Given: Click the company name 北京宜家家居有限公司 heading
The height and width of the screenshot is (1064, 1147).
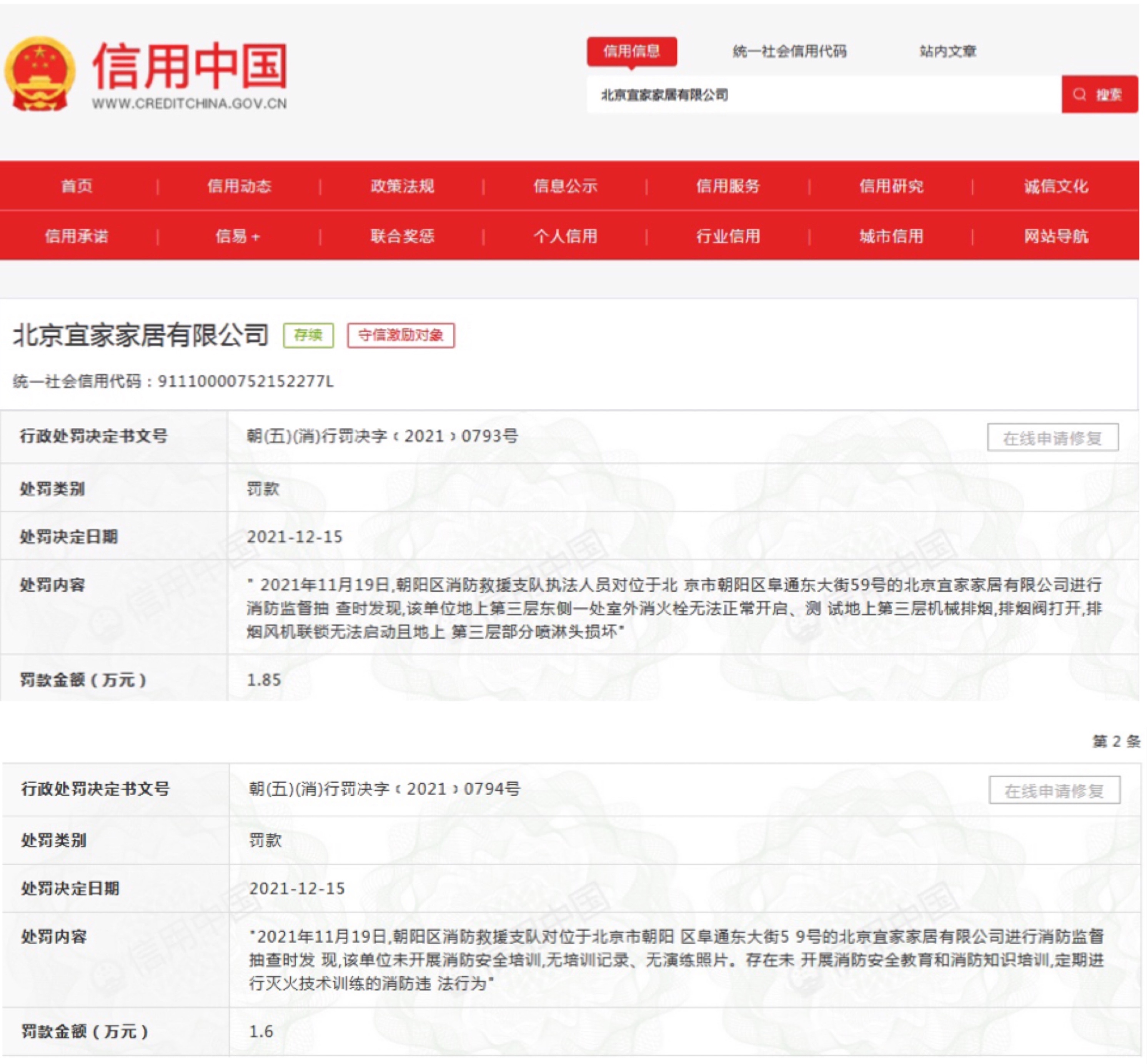Looking at the screenshot, I should (141, 335).
